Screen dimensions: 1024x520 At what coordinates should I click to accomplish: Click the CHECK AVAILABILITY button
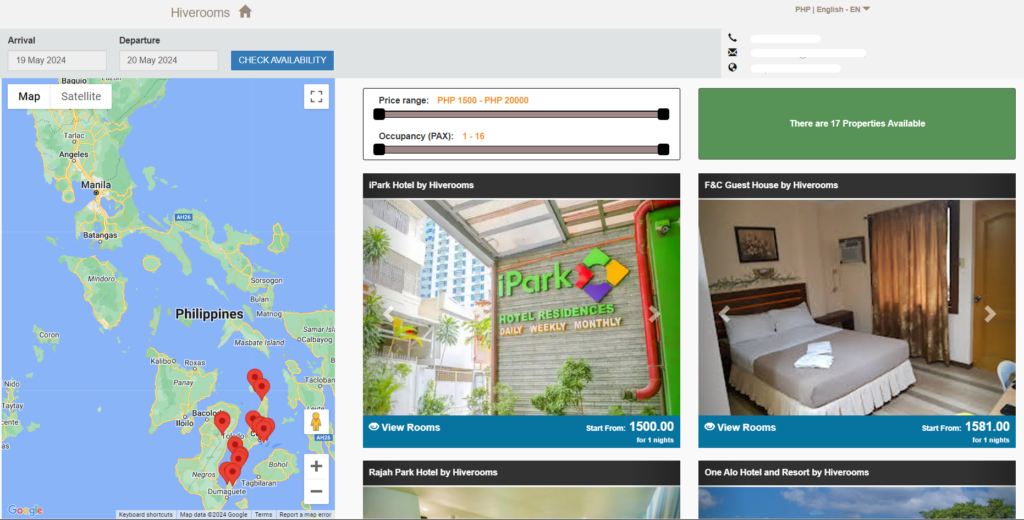(282, 60)
